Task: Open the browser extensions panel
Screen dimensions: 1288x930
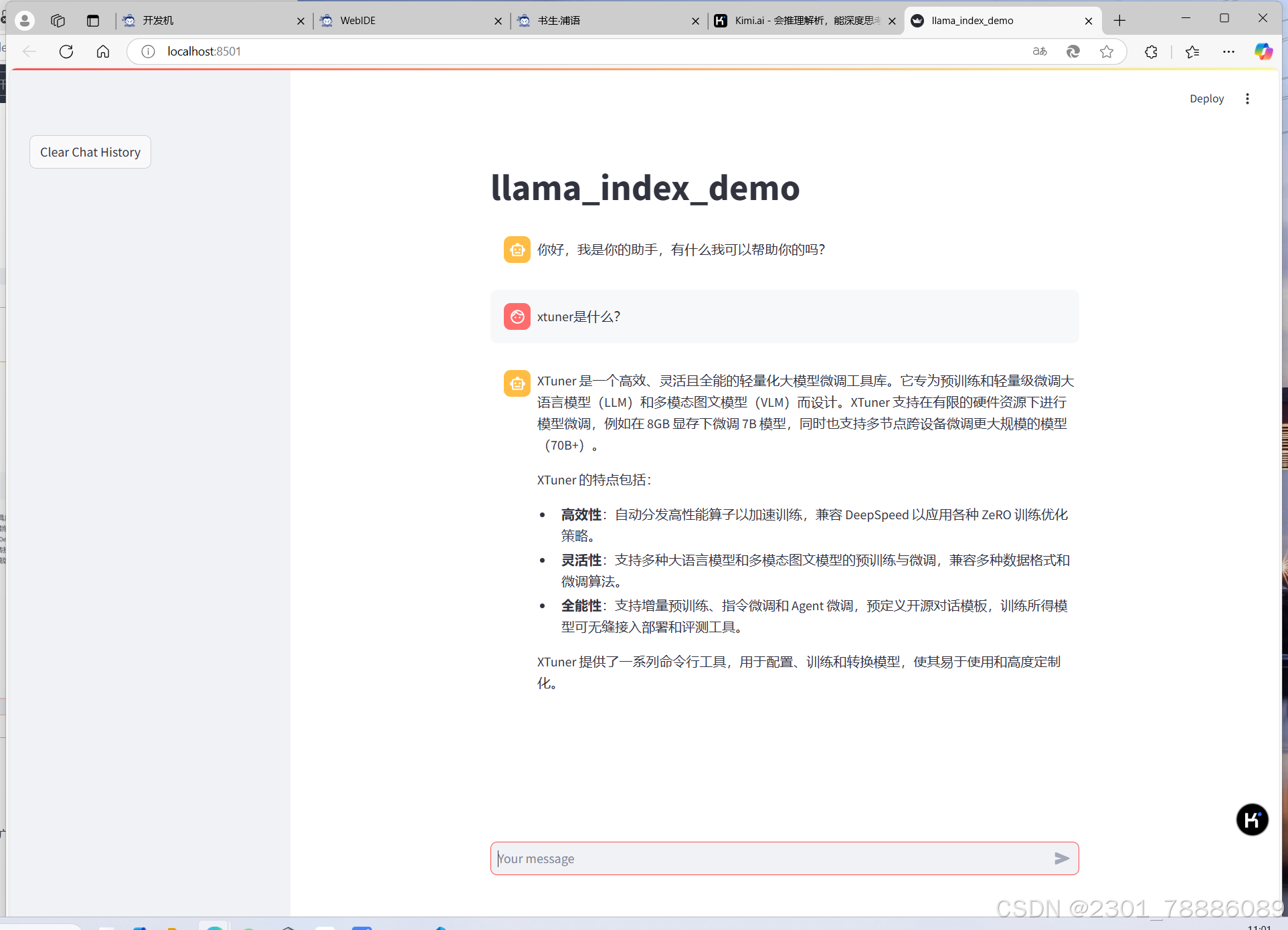Action: pyautogui.click(x=1151, y=52)
